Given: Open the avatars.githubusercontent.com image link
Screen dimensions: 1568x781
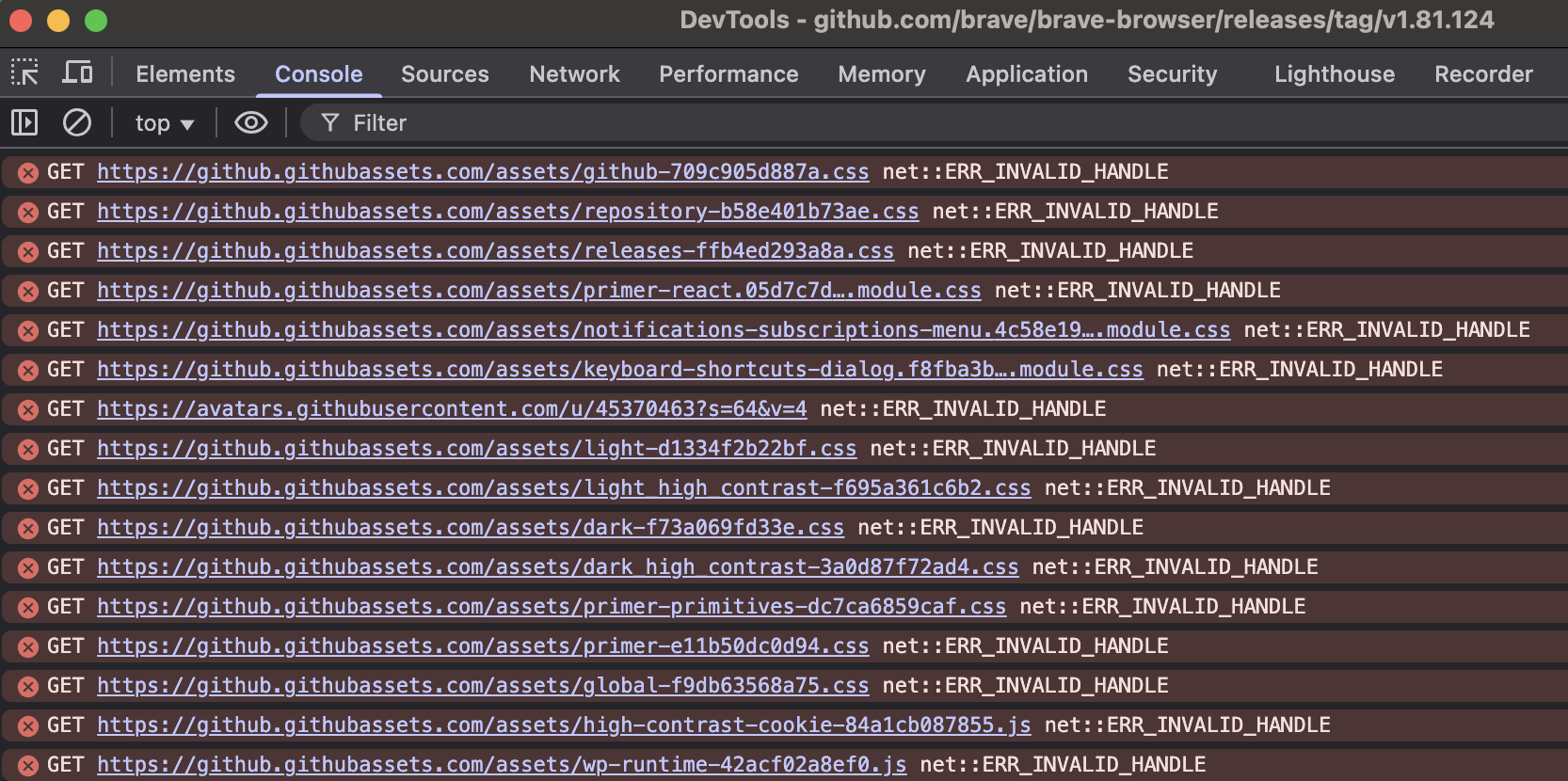Looking at the screenshot, I should click(x=452, y=409).
